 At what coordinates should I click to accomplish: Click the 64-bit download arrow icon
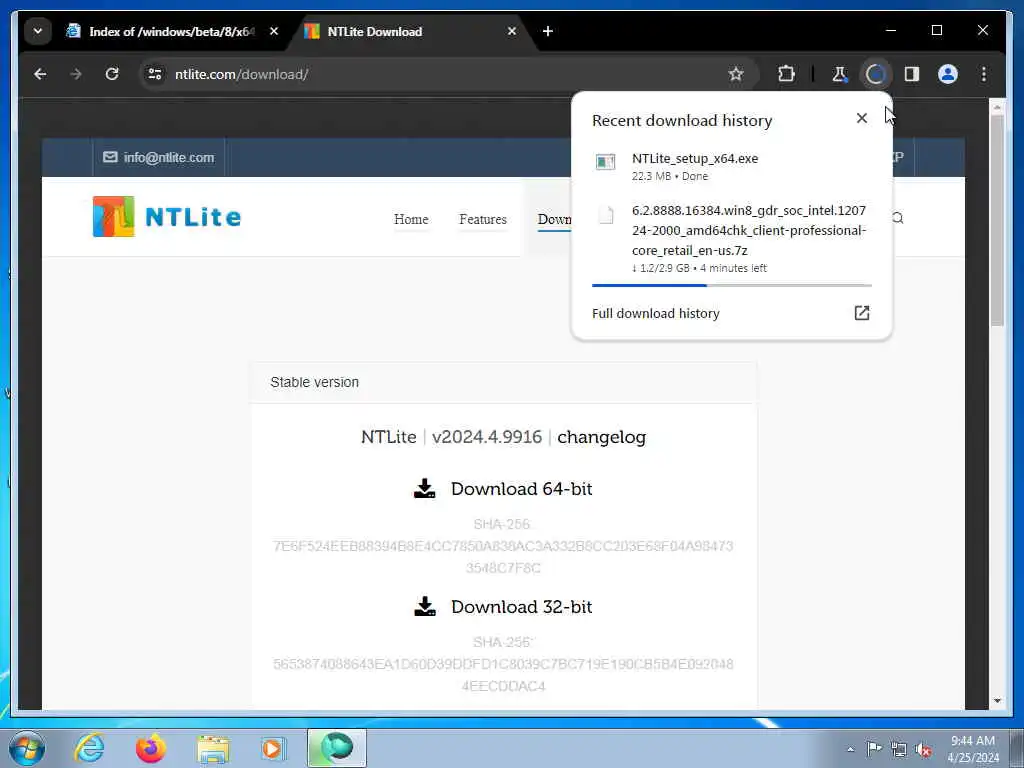[x=424, y=488]
